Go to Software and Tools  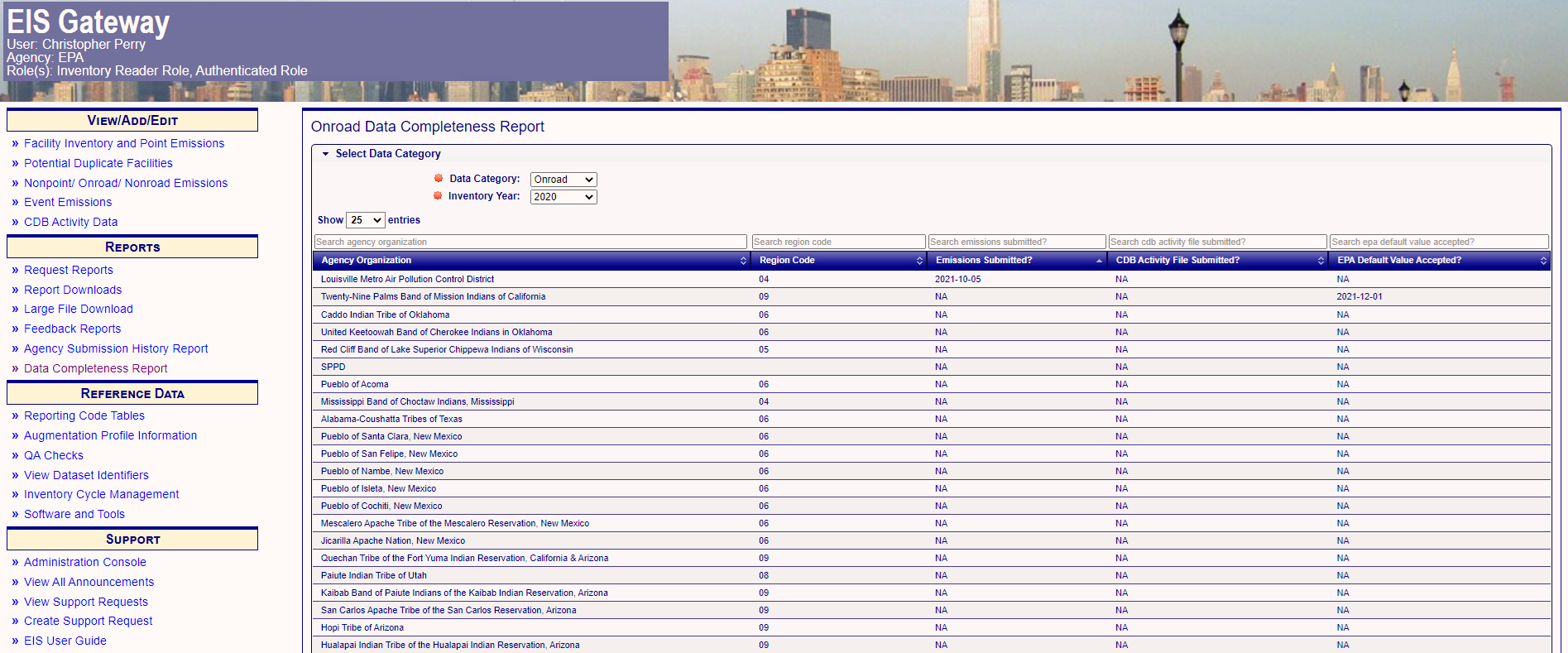tap(74, 514)
